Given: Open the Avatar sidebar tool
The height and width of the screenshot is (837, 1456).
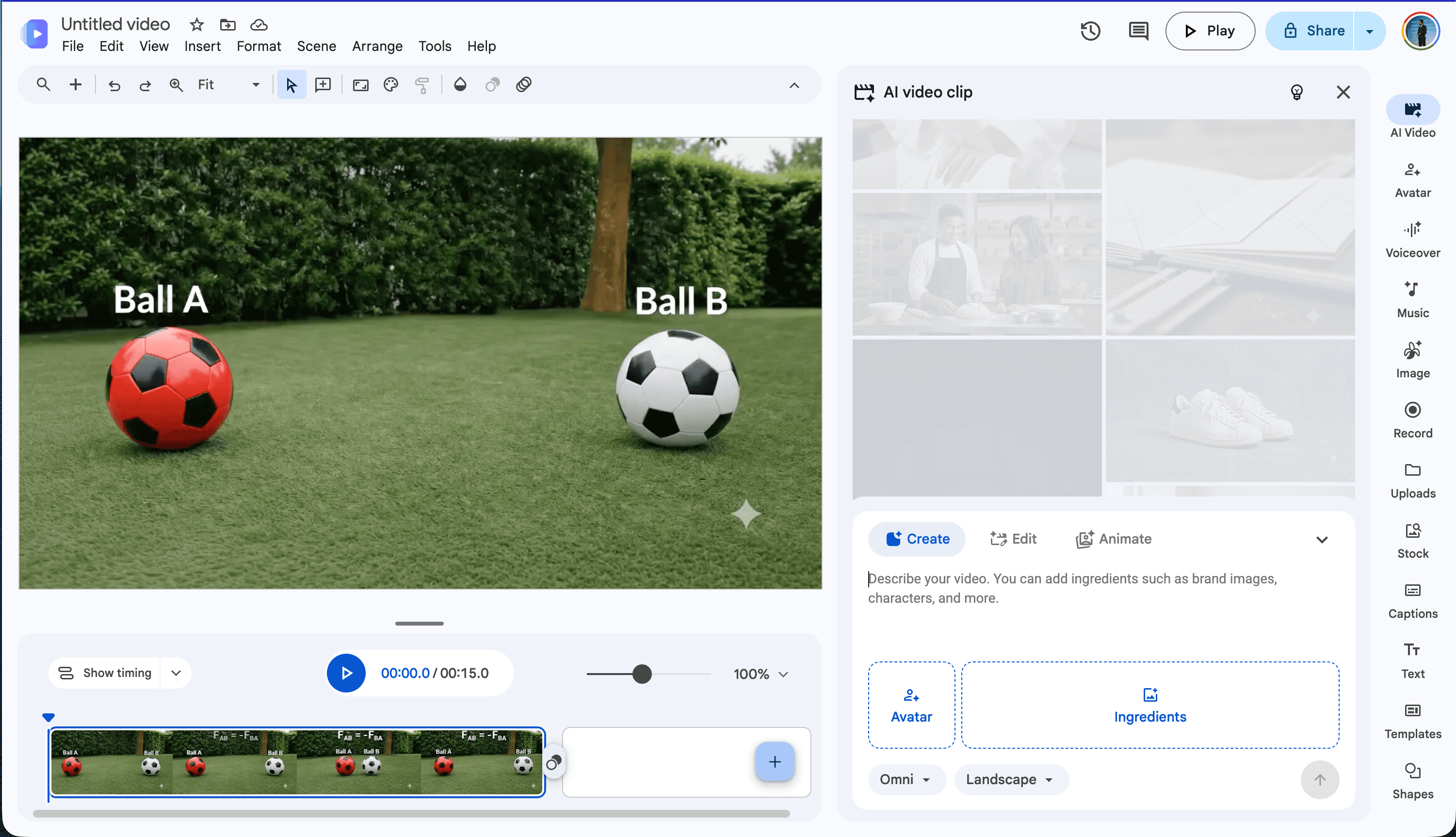Looking at the screenshot, I should tap(1412, 180).
